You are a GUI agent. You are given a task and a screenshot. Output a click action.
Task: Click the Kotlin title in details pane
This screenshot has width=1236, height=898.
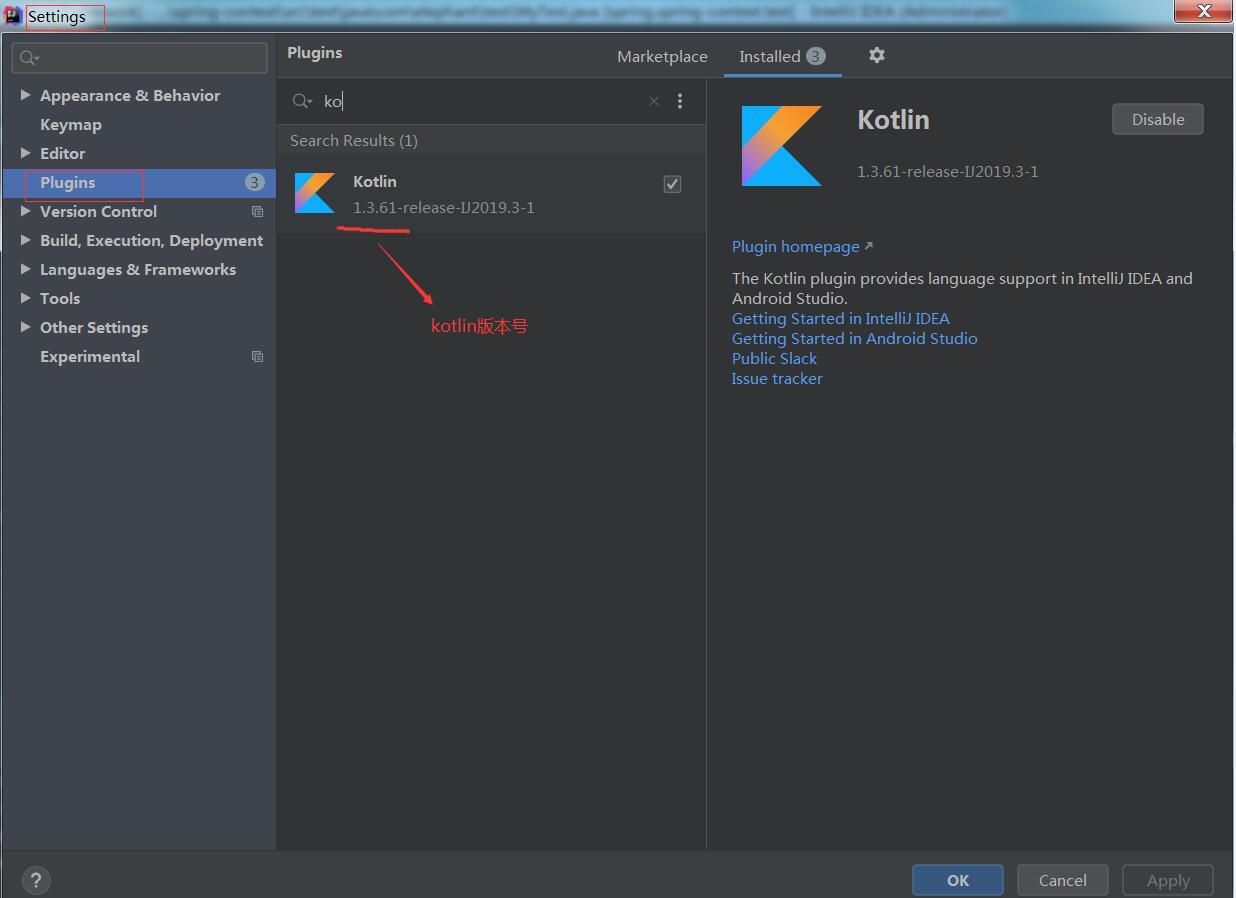(x=893, y=120)
